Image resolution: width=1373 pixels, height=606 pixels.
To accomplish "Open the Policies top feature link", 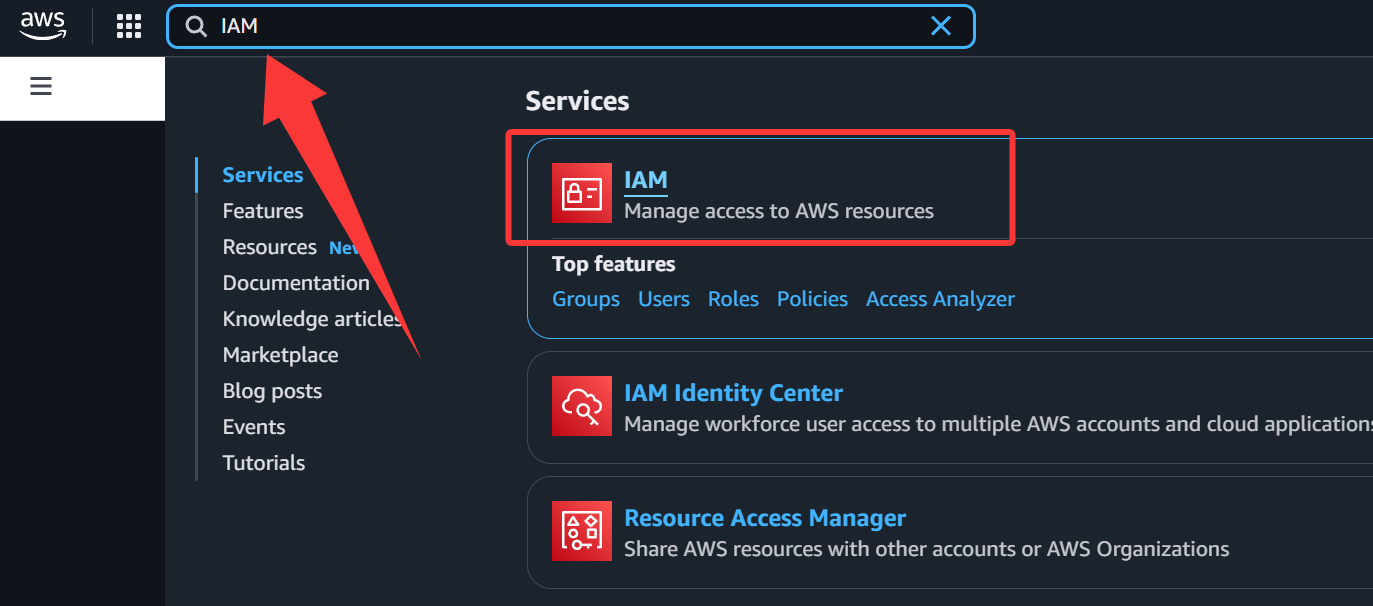I will point(812,299).
